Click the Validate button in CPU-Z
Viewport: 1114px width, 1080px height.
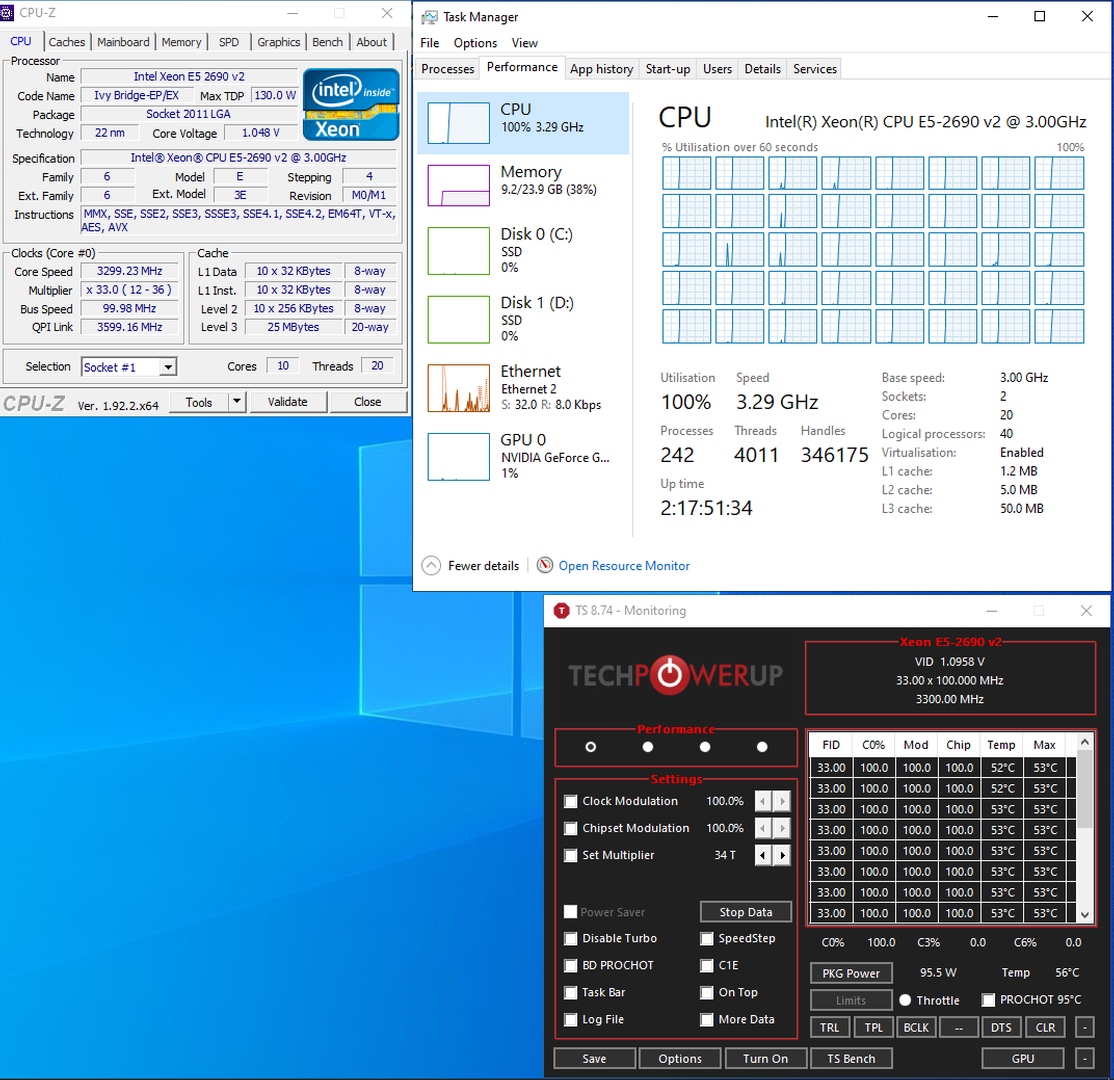click(288, 402)
